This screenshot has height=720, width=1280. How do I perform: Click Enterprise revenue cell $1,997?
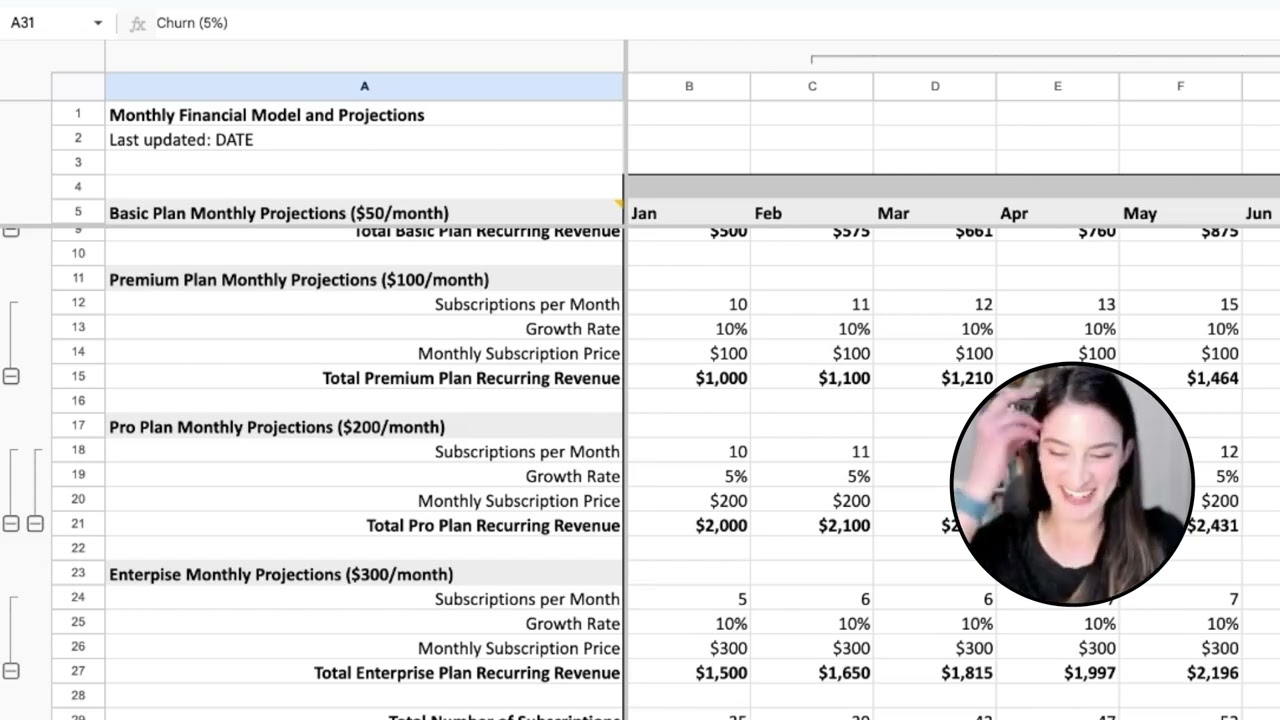1058,673
